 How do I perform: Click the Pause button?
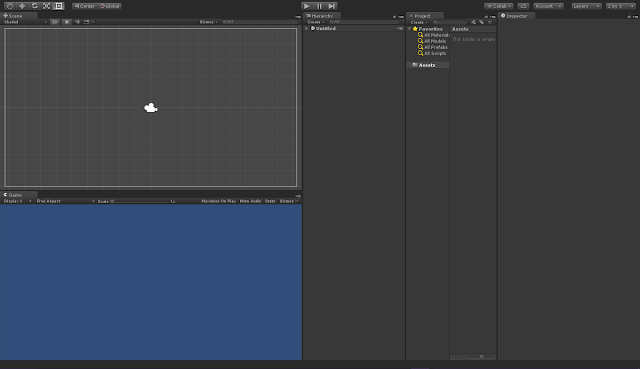coord(319,6)
